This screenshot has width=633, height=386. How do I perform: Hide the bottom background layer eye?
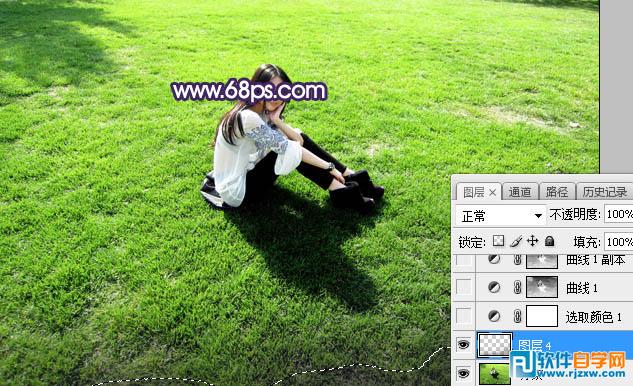tap(463, 373)
